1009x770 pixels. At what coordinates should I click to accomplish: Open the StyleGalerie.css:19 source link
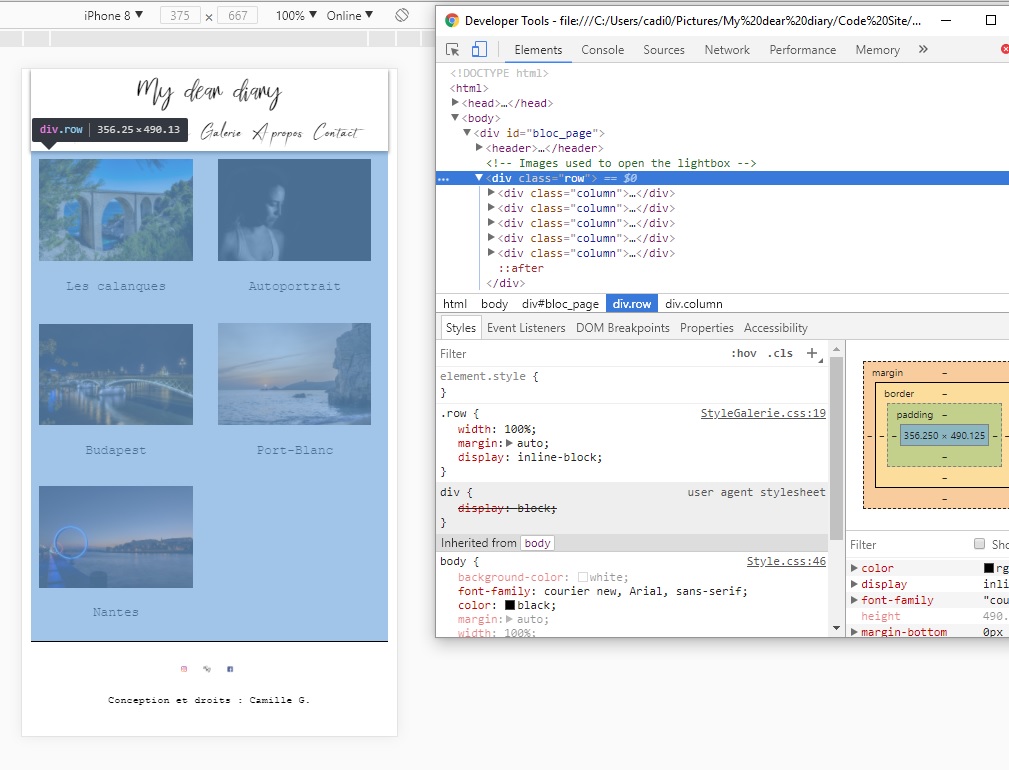pyautogui.click(x=763, y=413)
